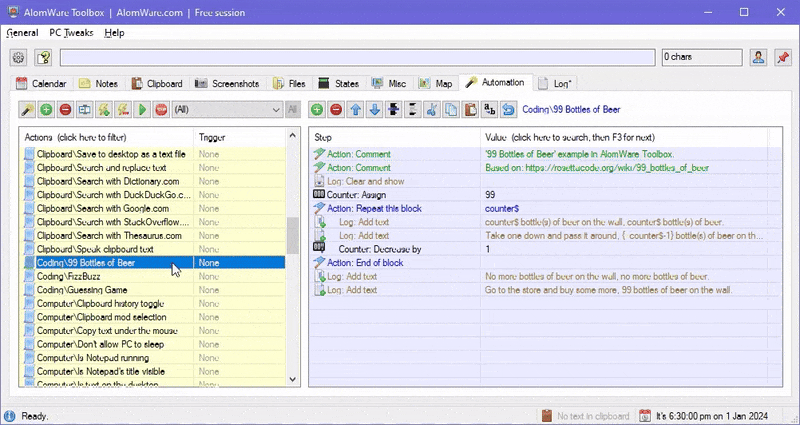800x425 pixels.
Task: Click the undo arrow in steps toolbar
Action: [x=508, y=109]
